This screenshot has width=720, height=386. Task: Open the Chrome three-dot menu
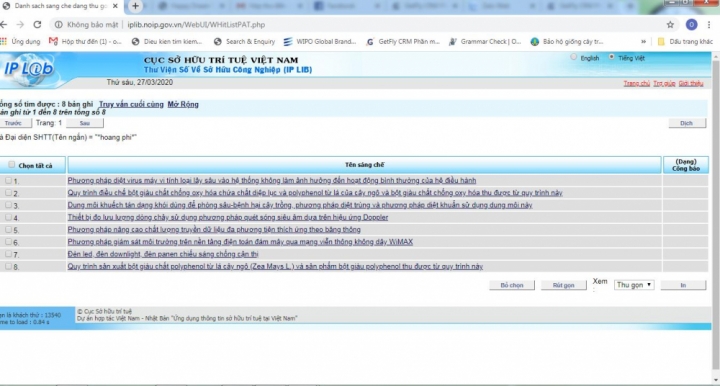click(x=709, y=25)
